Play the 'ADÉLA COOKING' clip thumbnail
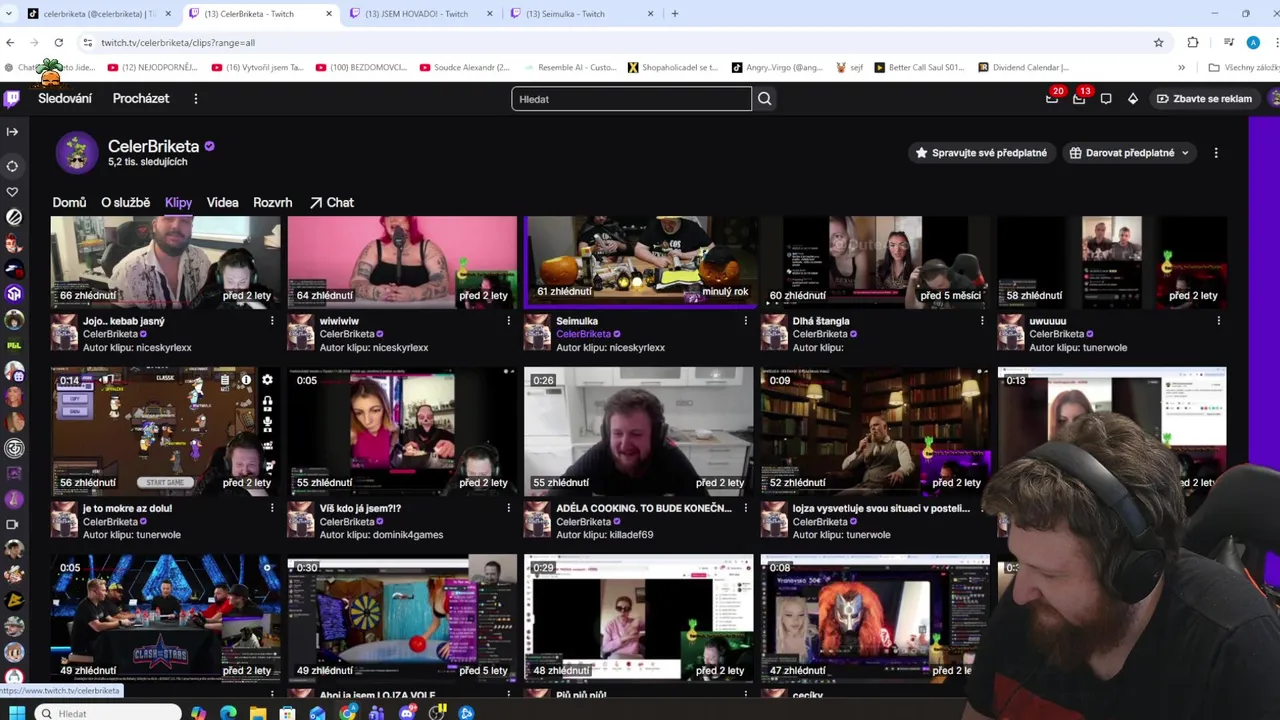This screenshot has width=1280, height=720. pos(638,432)
